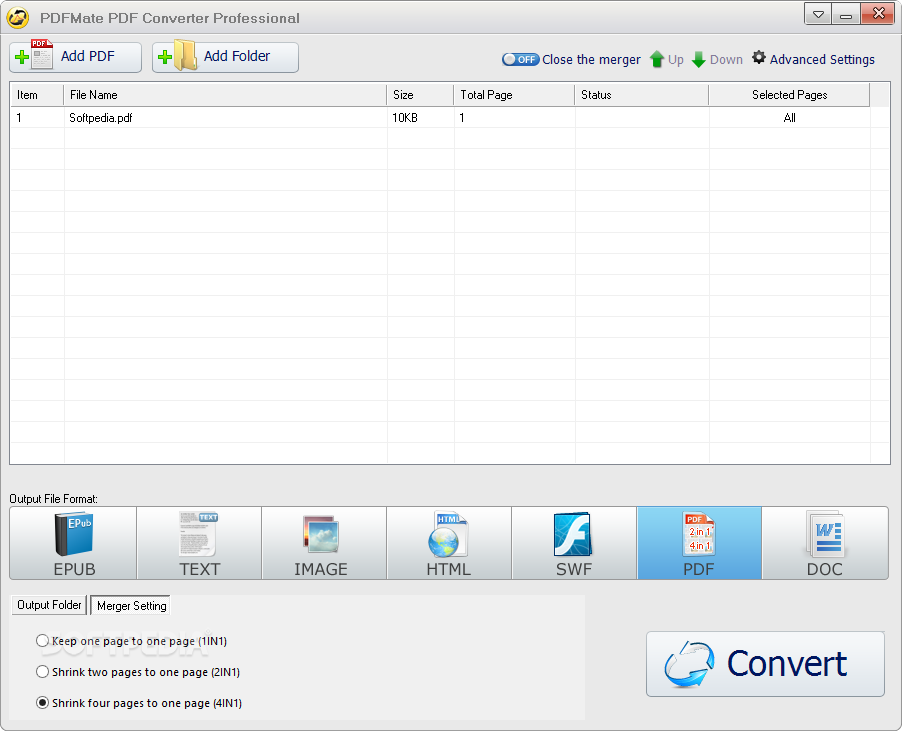Click the PDFMate app logo icon

18,18
